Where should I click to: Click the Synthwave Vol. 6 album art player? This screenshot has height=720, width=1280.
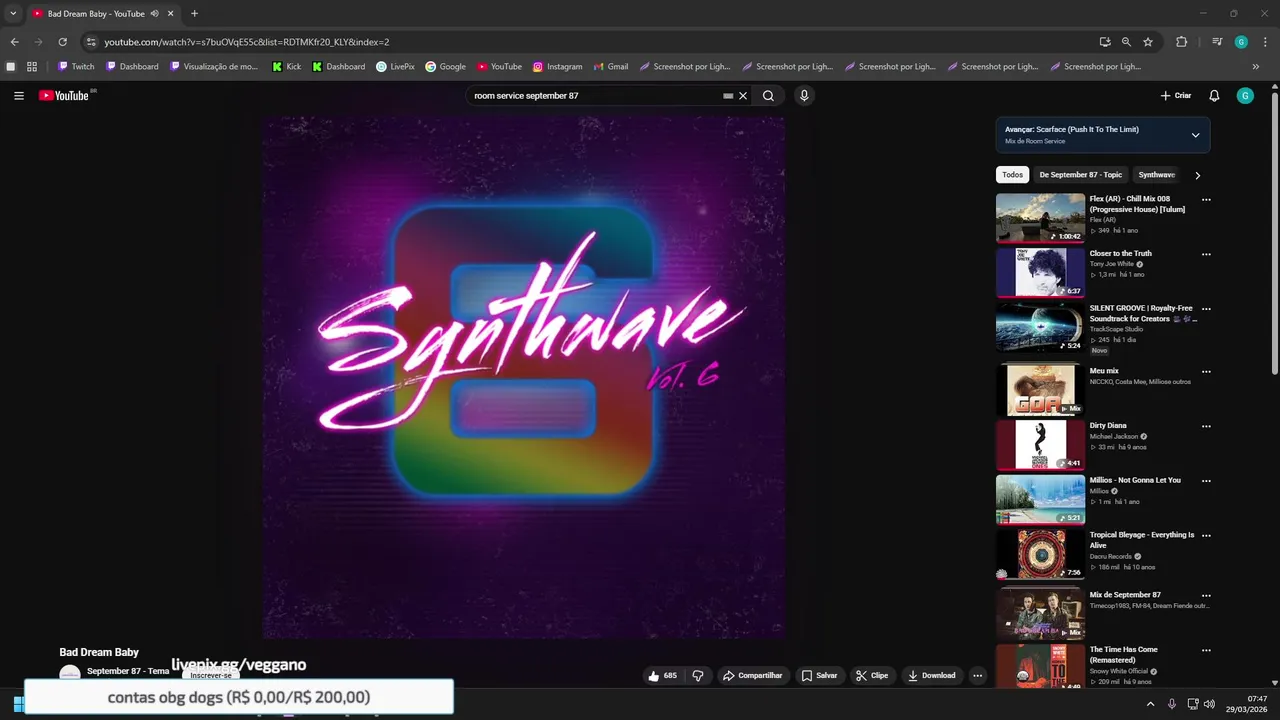(524, 378)
